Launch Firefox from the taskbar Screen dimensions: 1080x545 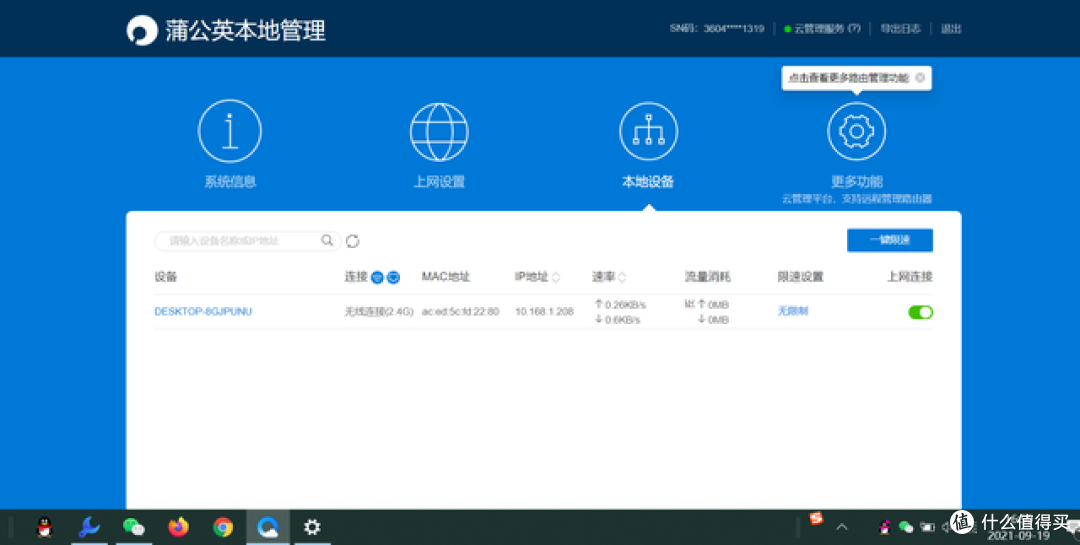click(178, 527)
